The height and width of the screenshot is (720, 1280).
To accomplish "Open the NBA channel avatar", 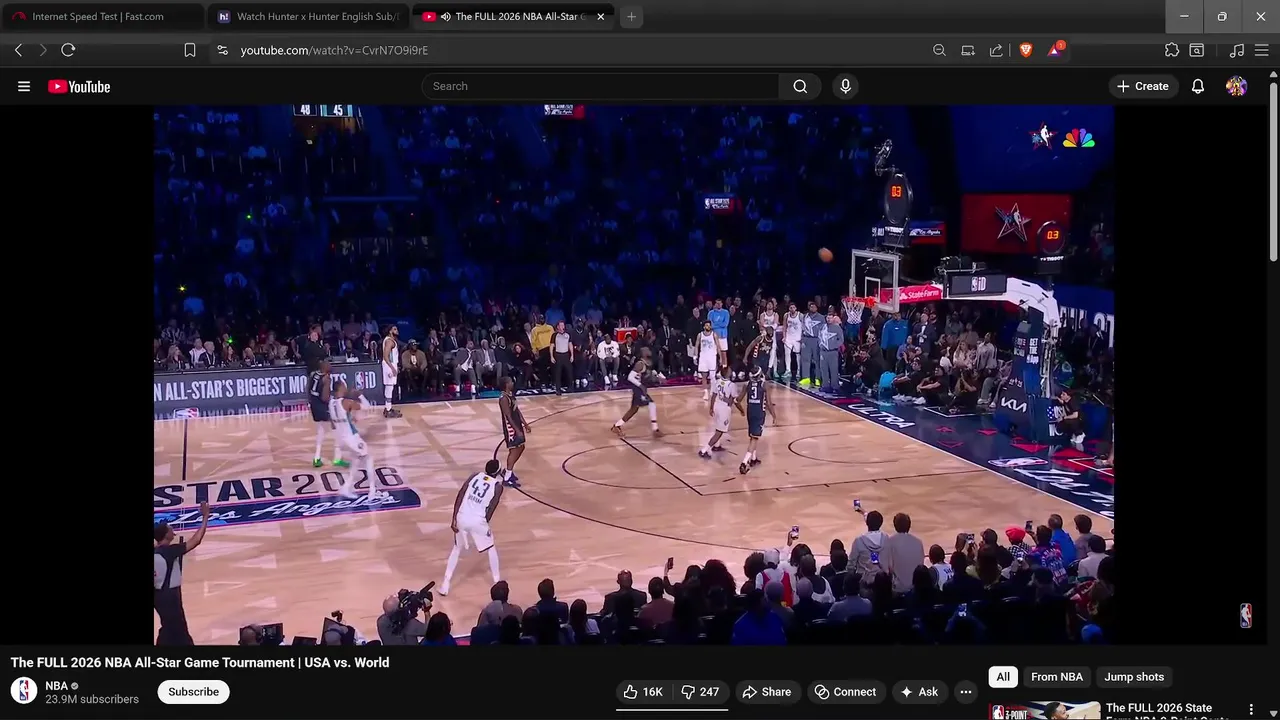I will [x=24, y=691].
